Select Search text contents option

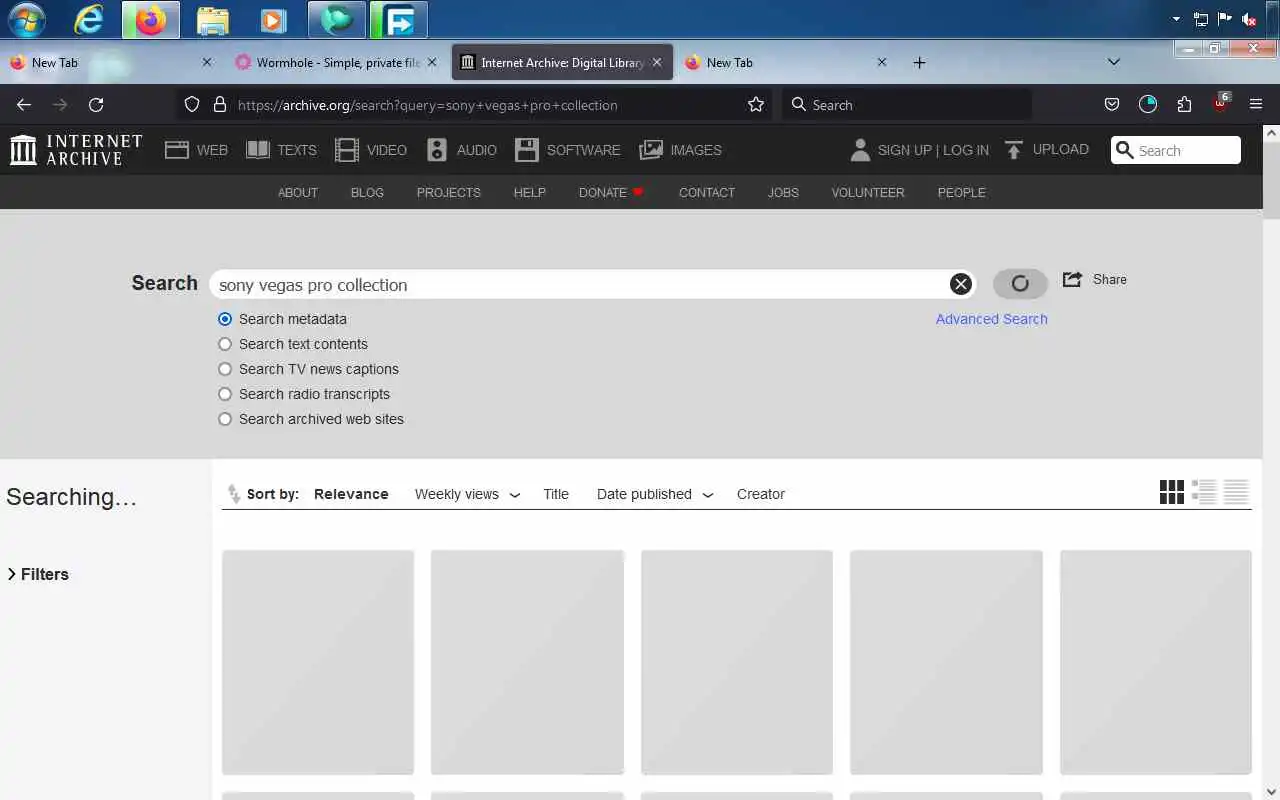(225, 344)
